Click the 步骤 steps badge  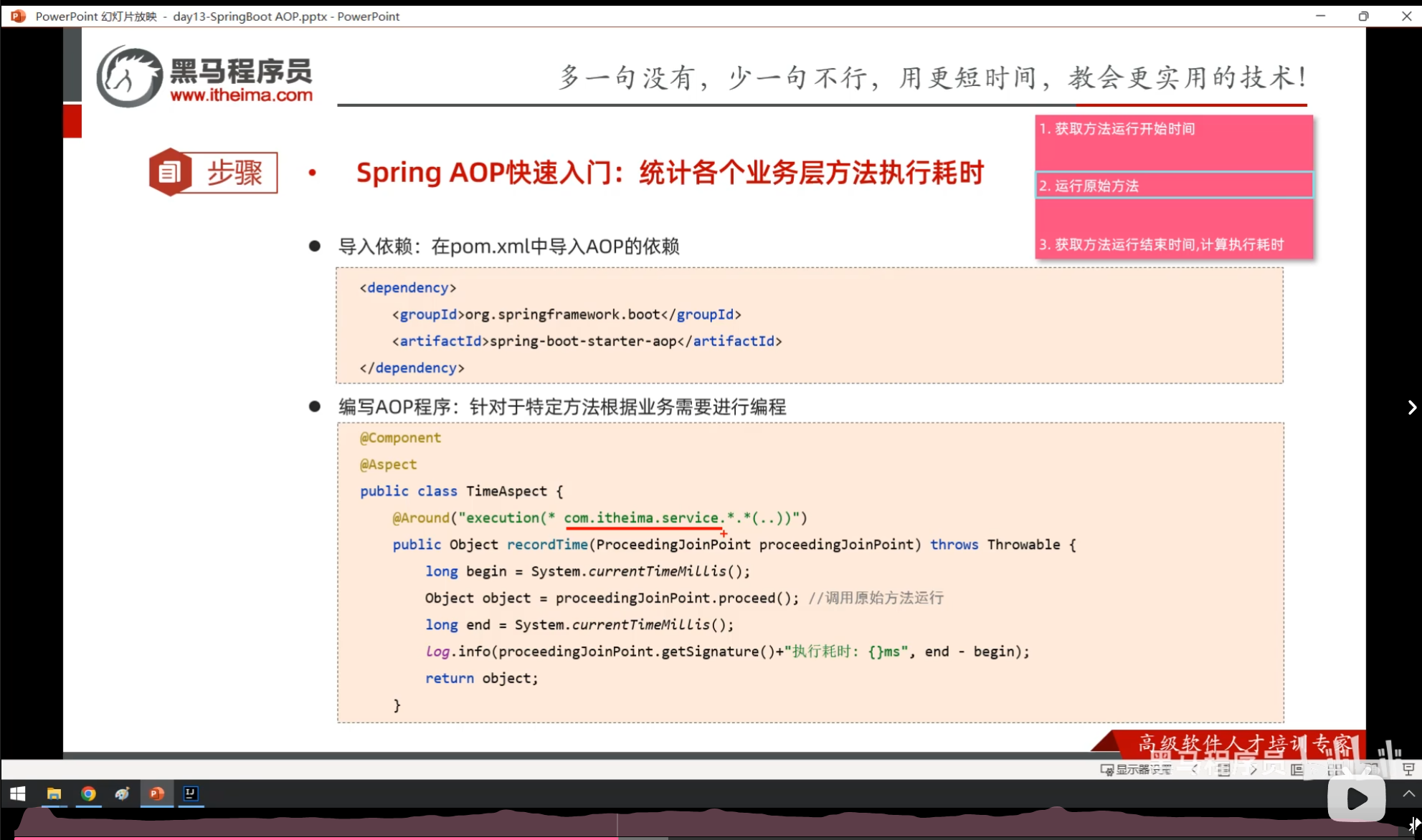pyautogui.click(x=214, y=173)
